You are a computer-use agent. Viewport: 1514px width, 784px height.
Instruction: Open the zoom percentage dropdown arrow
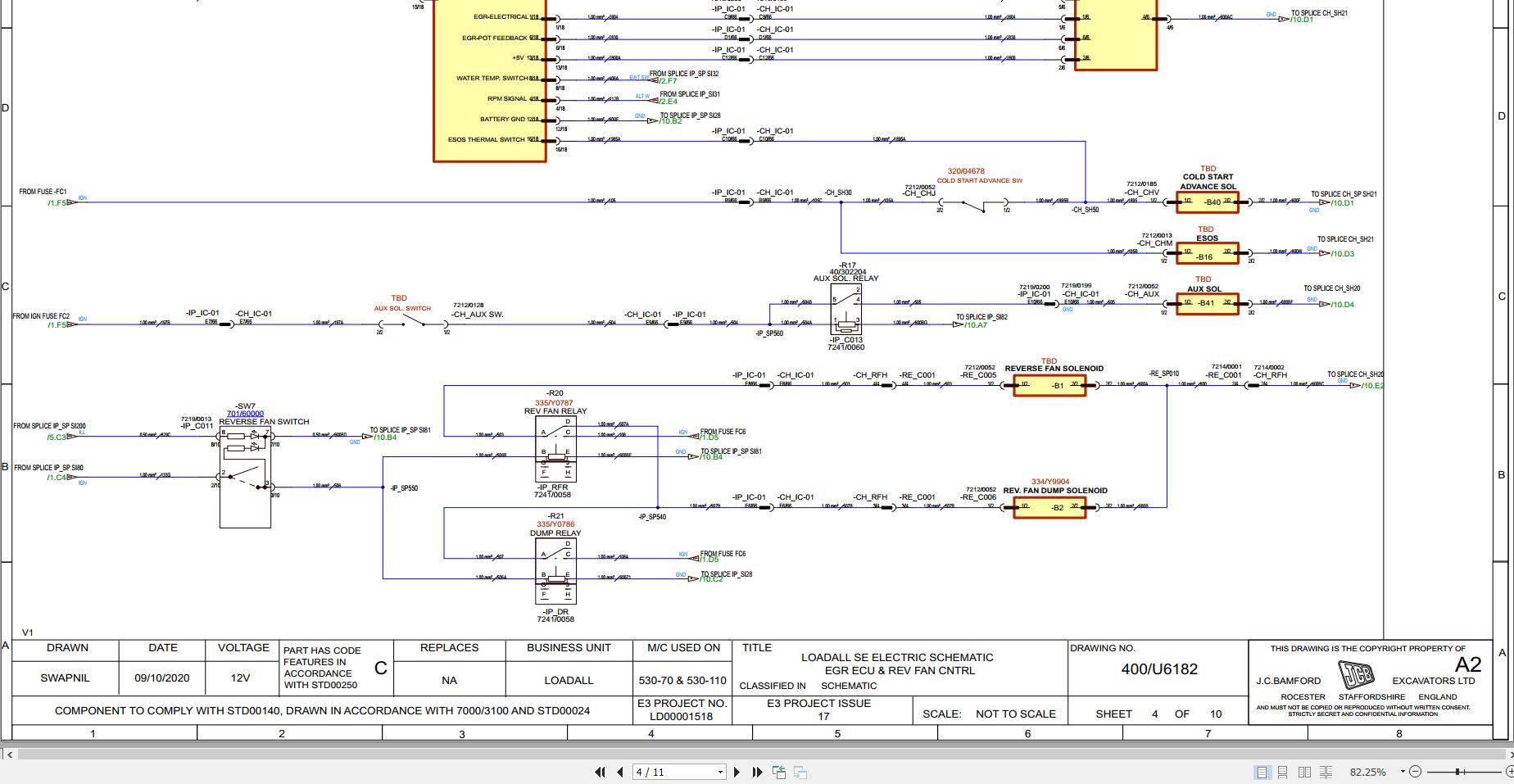pos(1403,772)
